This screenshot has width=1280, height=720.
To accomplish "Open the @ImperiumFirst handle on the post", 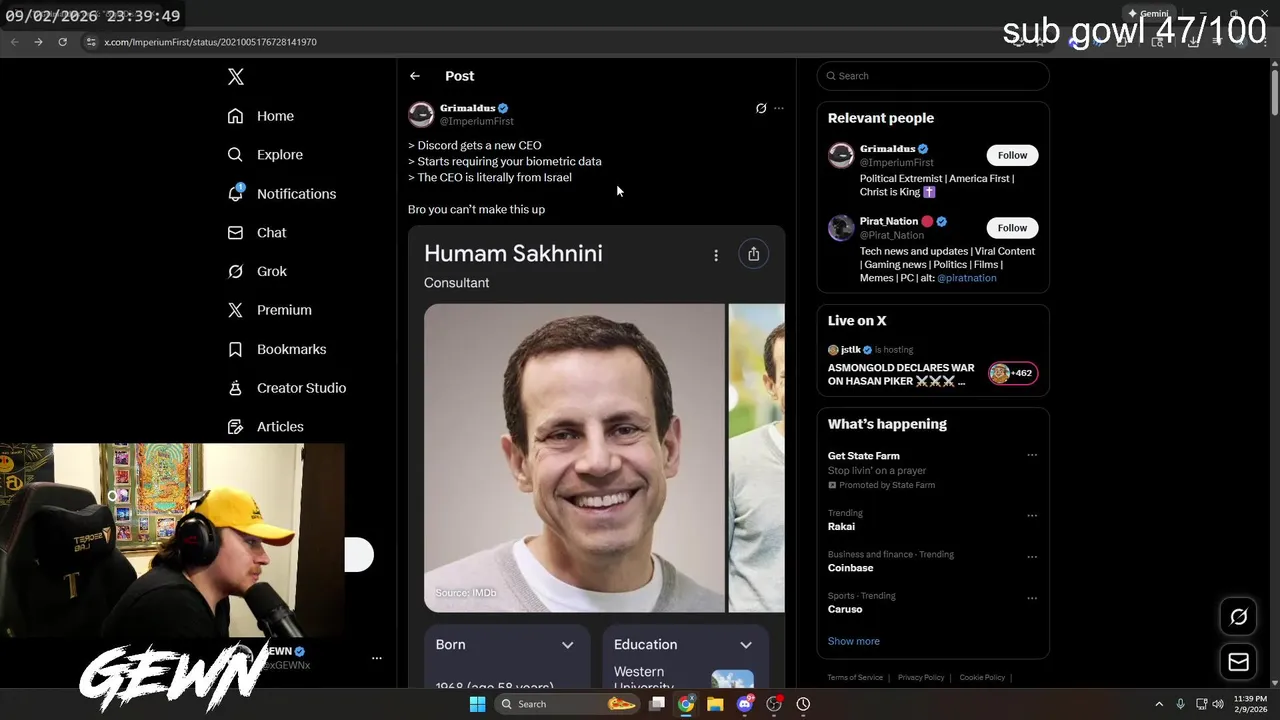I will pos(477,121).
